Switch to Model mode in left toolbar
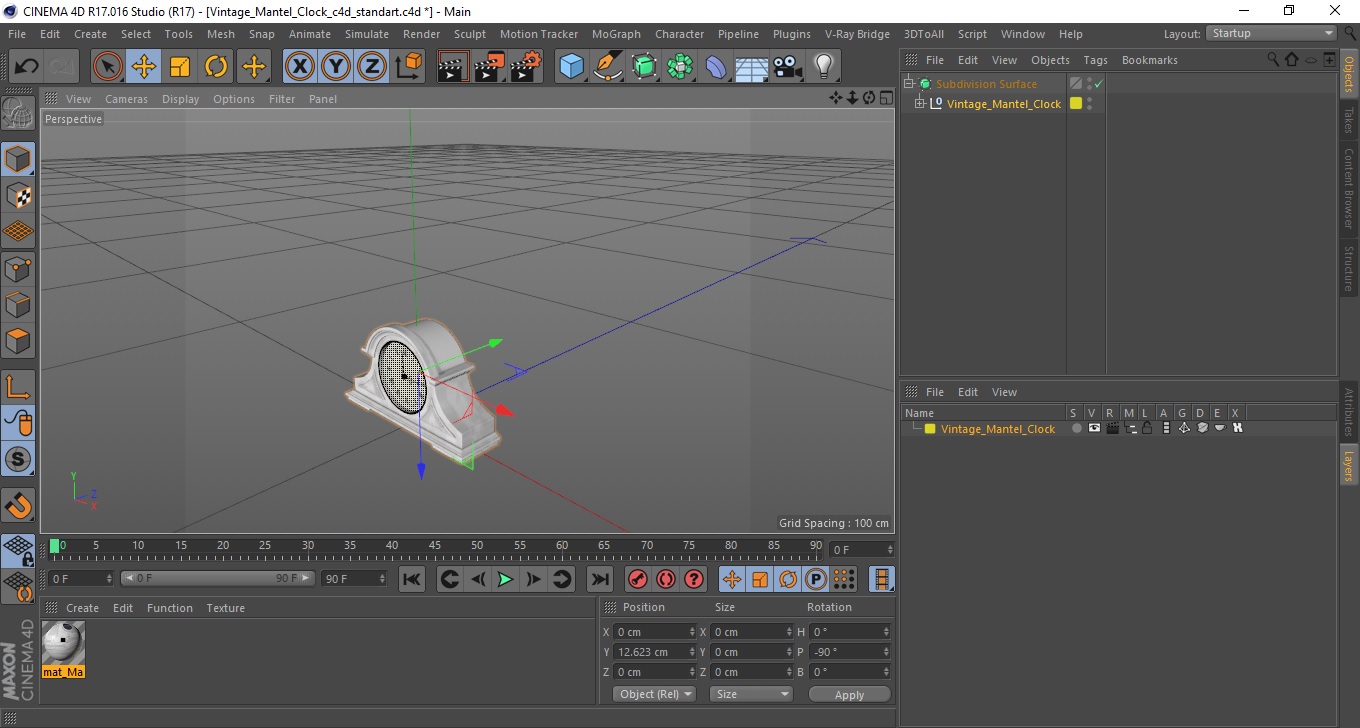 coord(18,159)
